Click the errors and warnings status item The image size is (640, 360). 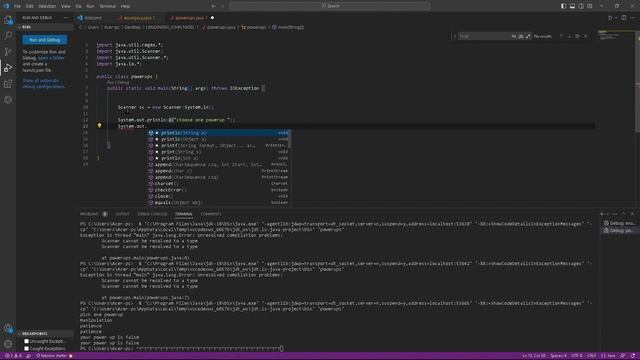coord(13,356)
